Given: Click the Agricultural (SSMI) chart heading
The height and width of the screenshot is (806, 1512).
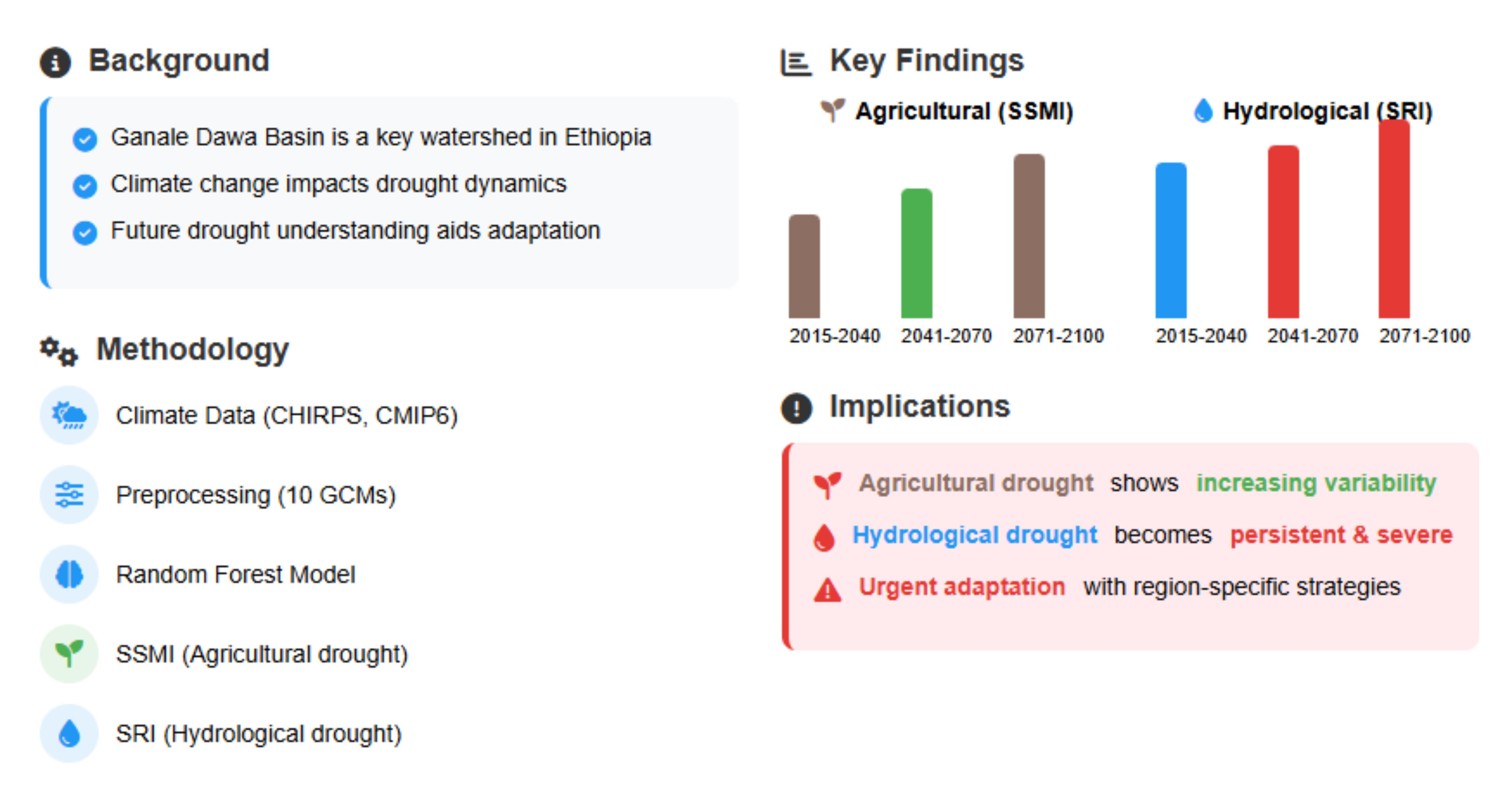Looking at the screenshot, I should 964,111.
